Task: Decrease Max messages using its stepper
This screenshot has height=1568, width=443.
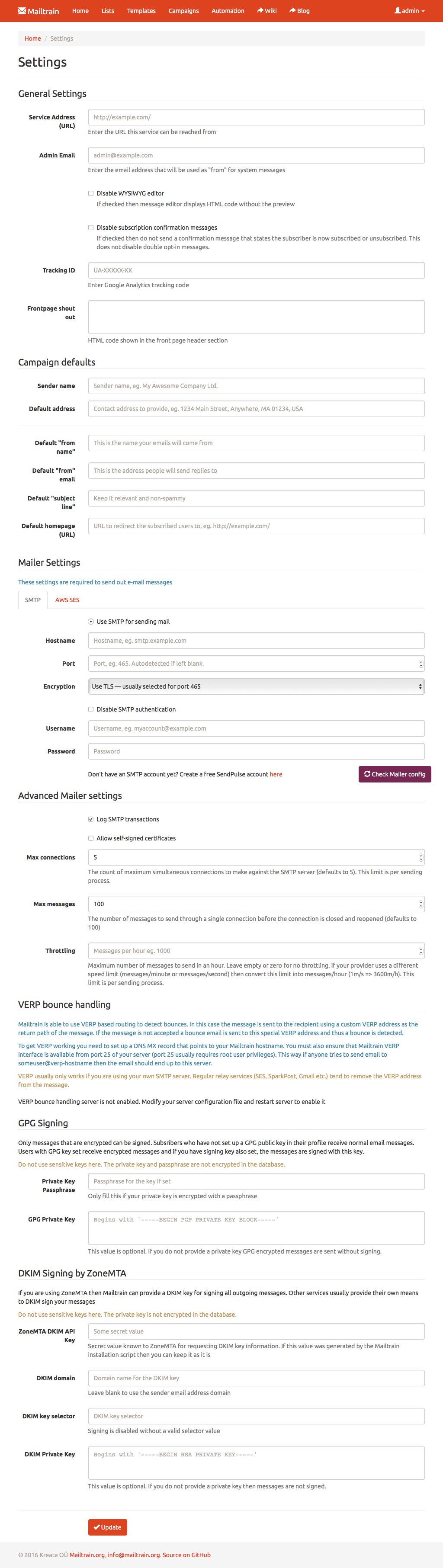Action: coord(420,906)
